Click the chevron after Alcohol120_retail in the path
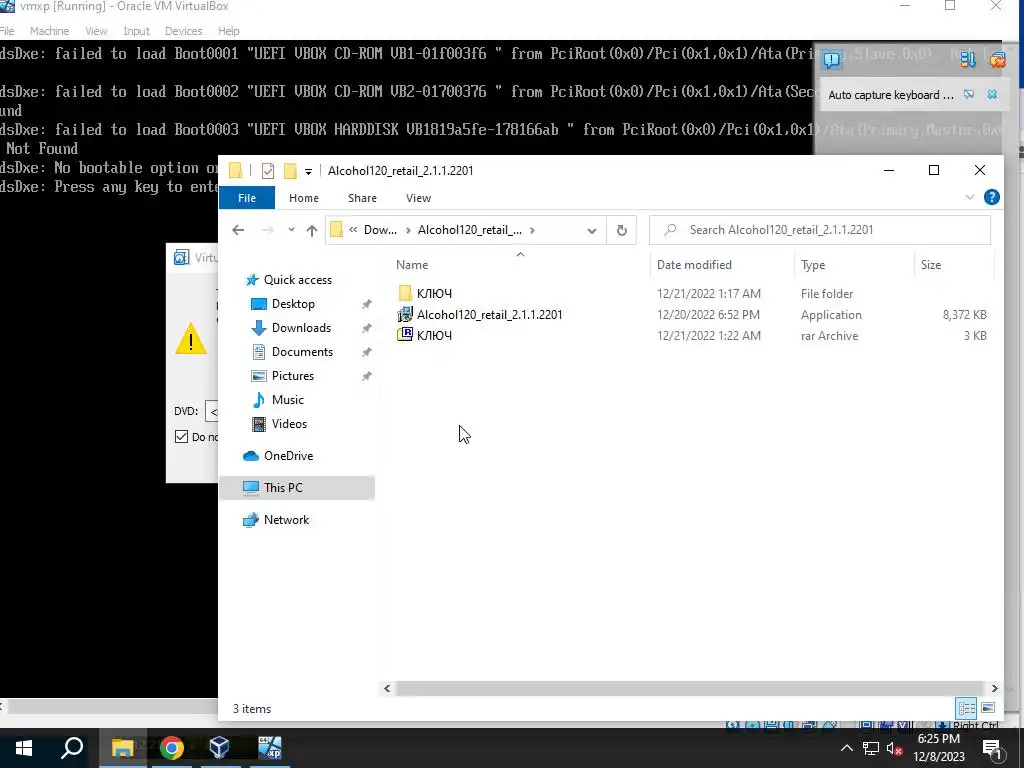The height and width of the screenshot is (768, 1024). [532, 230]
